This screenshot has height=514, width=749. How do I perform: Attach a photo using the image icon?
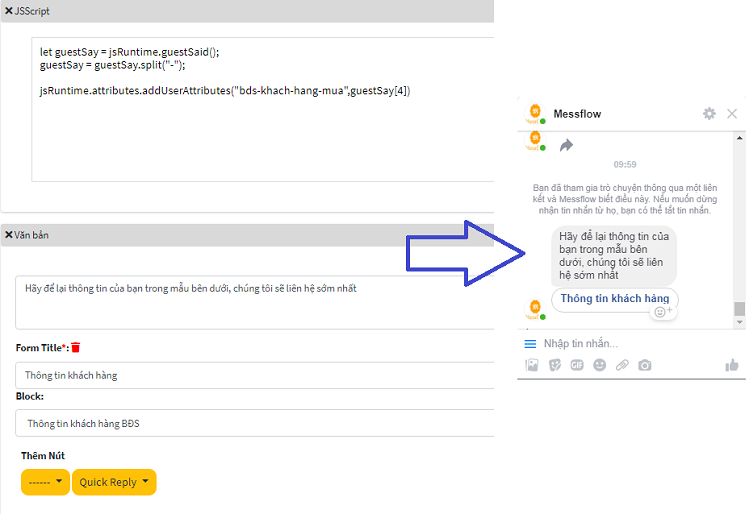[x=532, y=365]
